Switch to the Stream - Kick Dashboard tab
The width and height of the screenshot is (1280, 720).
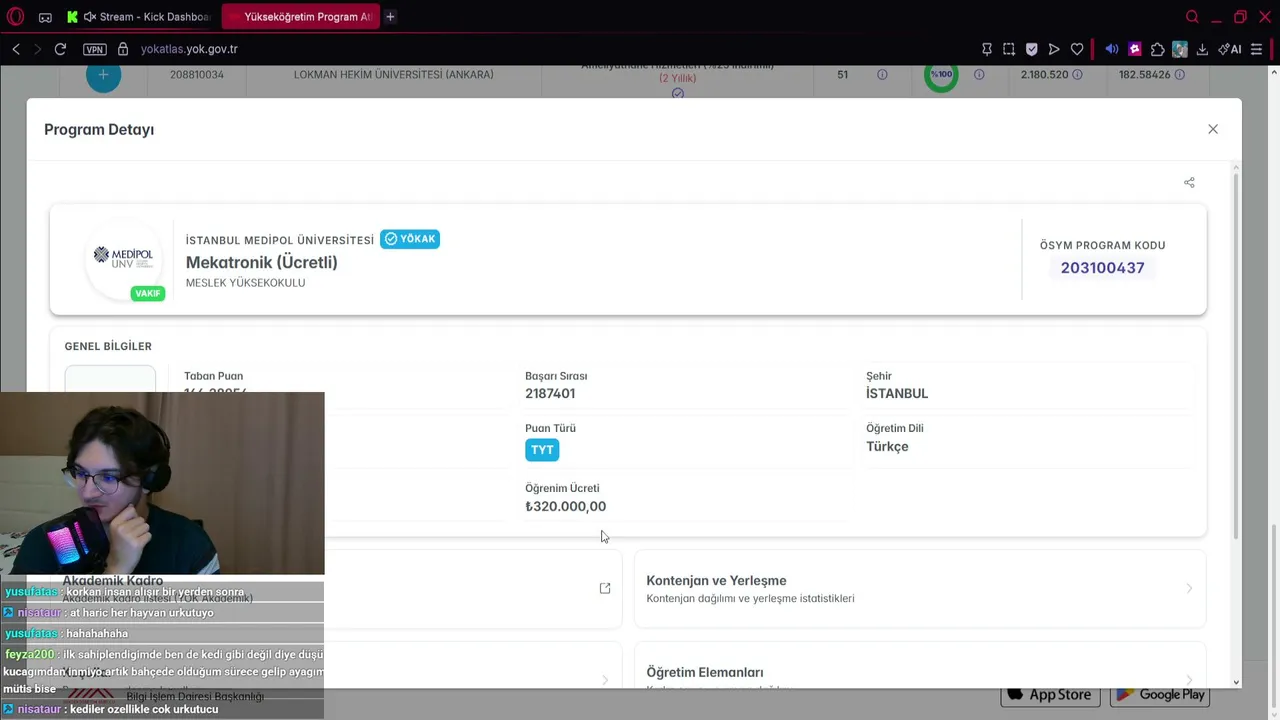(x=140, y=17)
